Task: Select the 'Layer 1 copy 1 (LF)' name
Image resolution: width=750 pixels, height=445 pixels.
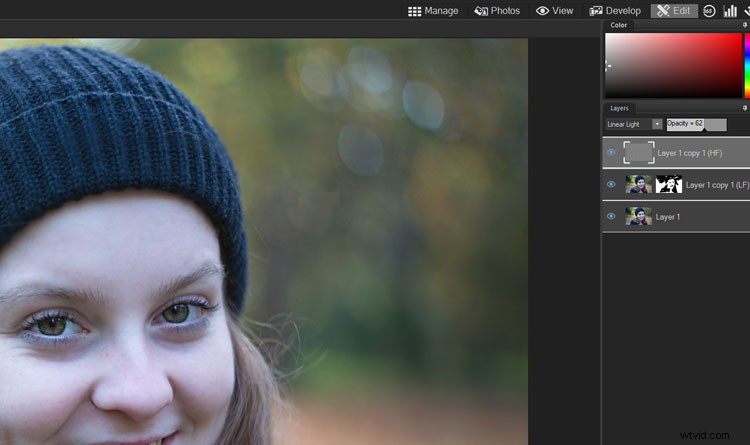Action: [x=717, y=185]
